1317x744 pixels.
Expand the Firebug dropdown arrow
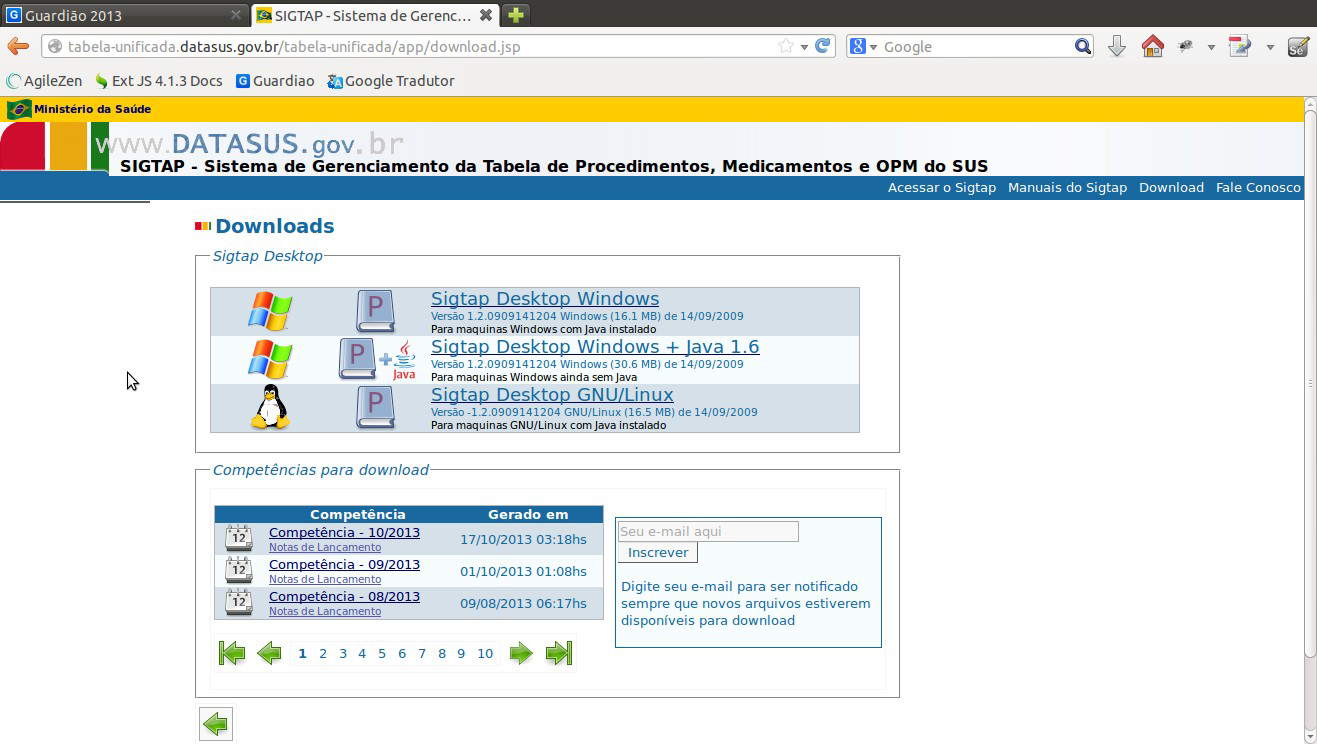[1211, 47]
